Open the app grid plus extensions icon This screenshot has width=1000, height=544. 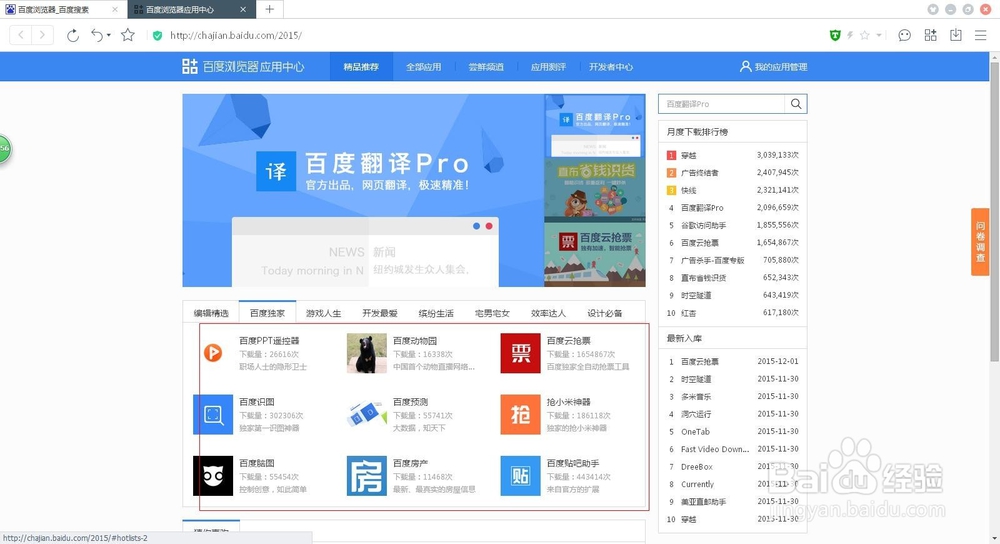(930, 35)
